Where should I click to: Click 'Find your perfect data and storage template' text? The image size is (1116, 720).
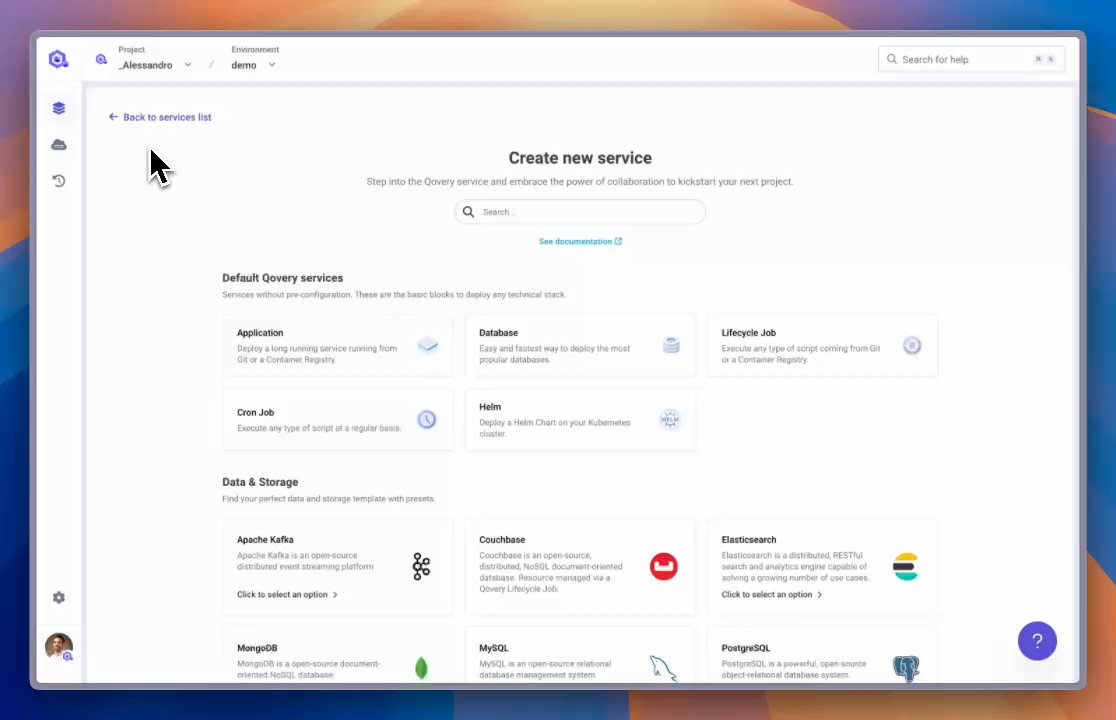coord(328,499)
